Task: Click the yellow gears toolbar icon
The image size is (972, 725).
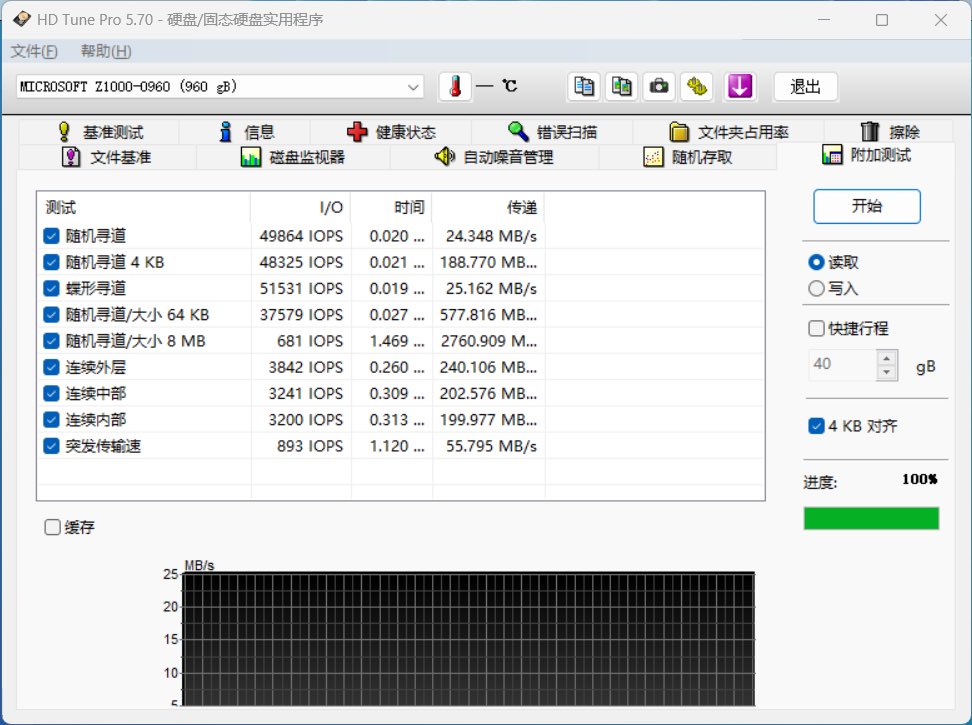Action: pos(697,87)
